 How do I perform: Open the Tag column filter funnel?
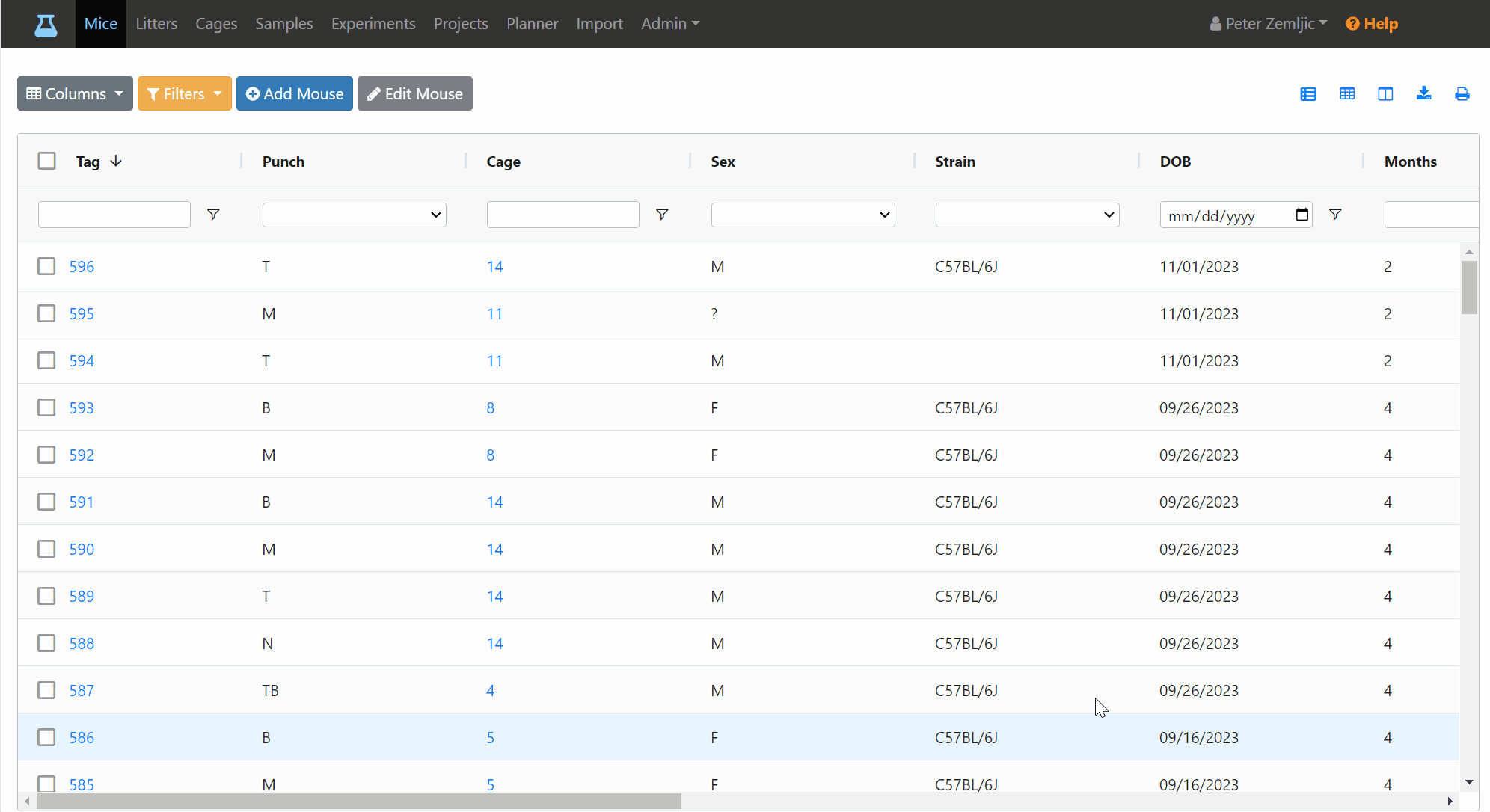click(x=213, y=215)
